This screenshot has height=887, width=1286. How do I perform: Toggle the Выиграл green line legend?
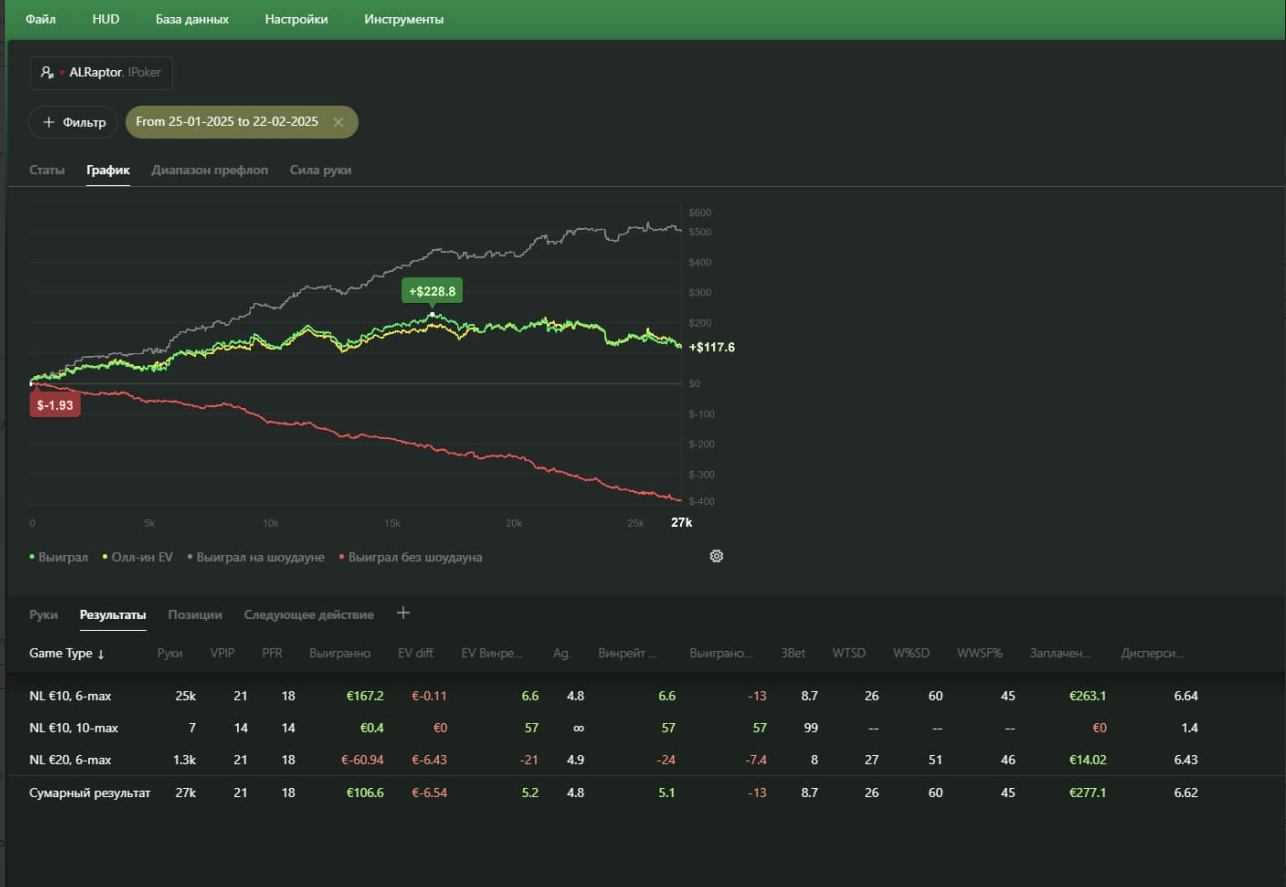(x=59, y=557)
